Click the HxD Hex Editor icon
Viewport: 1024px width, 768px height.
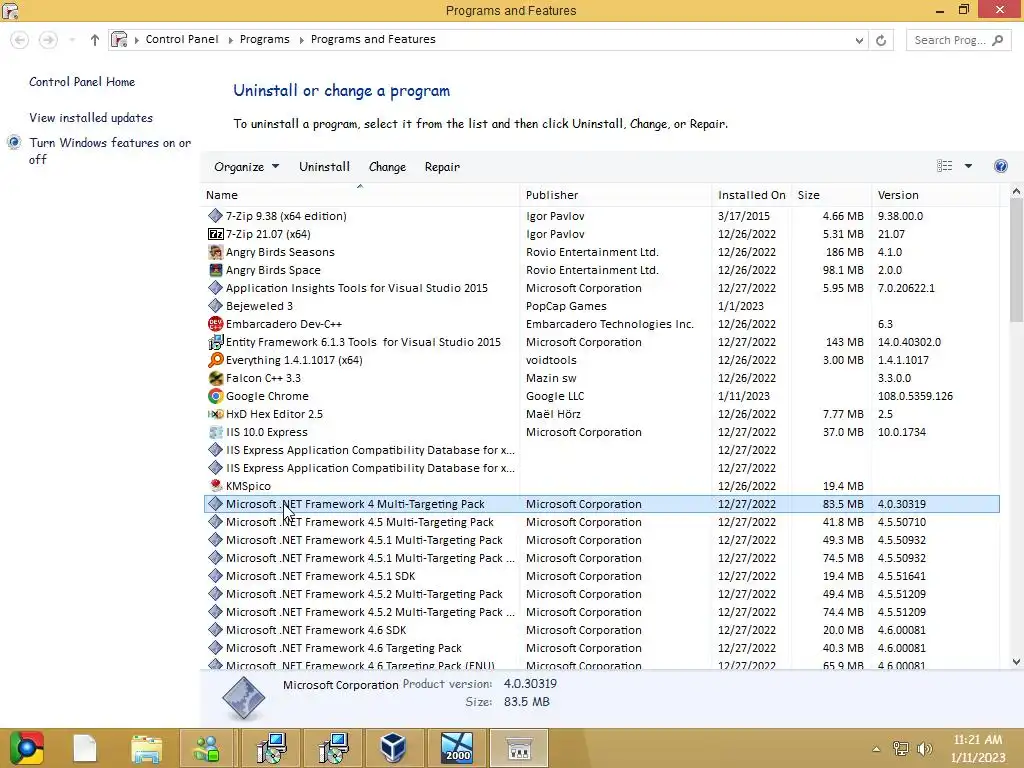pyautogui.click(x=216, y=414)
